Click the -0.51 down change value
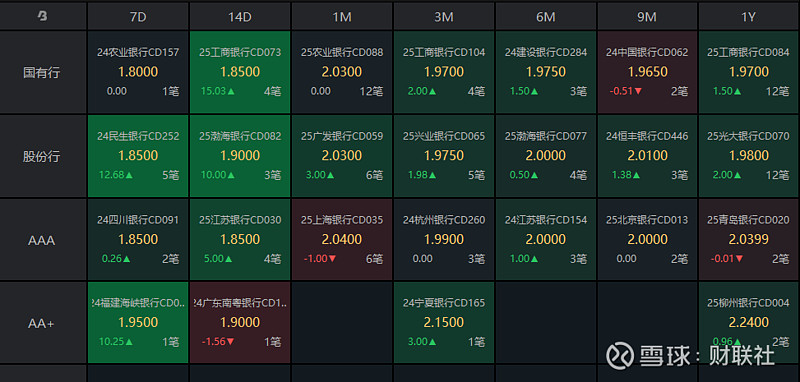This screenshot has height=382, width=800. [626, 91]
